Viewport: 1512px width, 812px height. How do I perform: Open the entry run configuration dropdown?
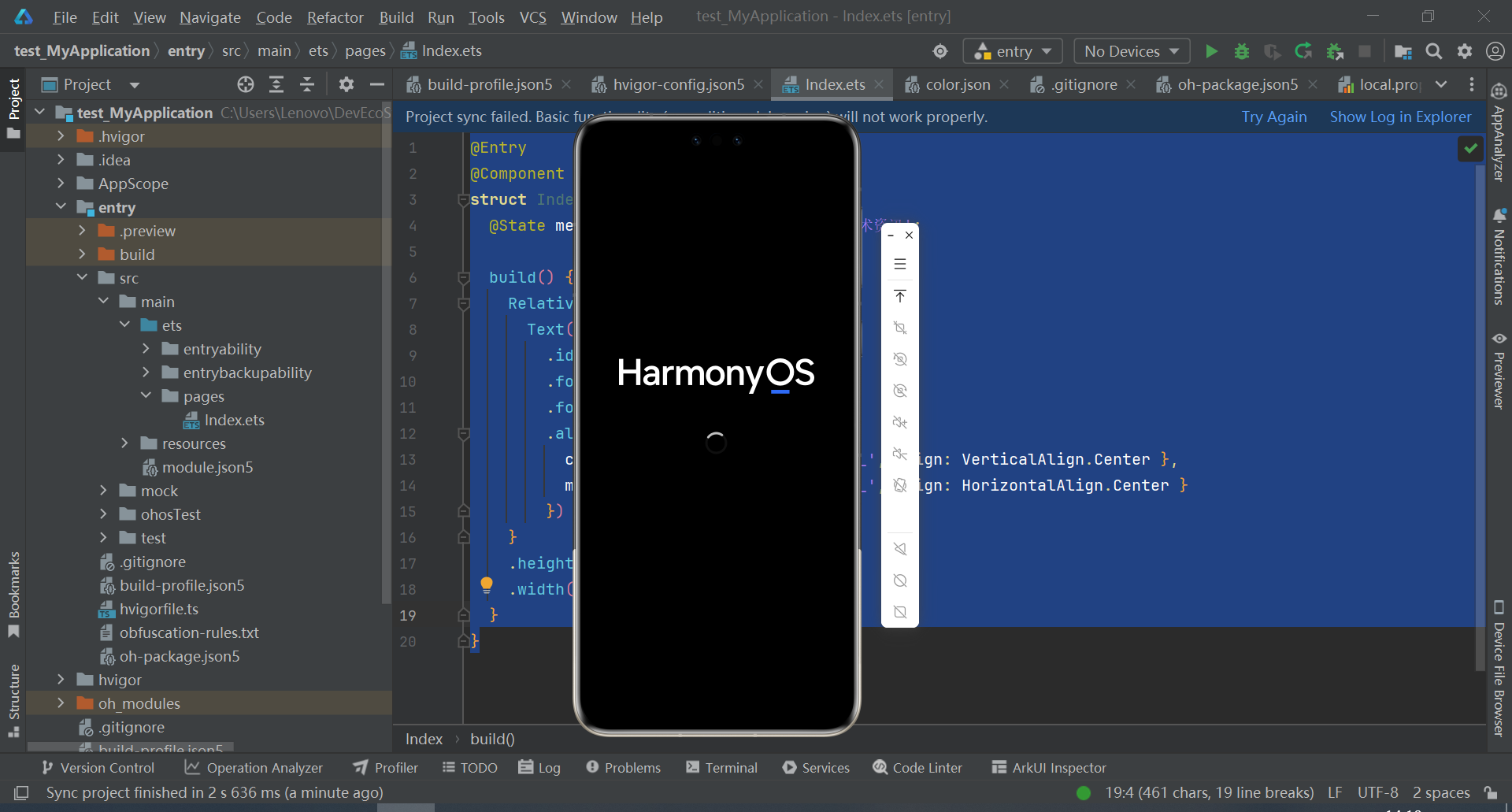tap(1013, 51)
